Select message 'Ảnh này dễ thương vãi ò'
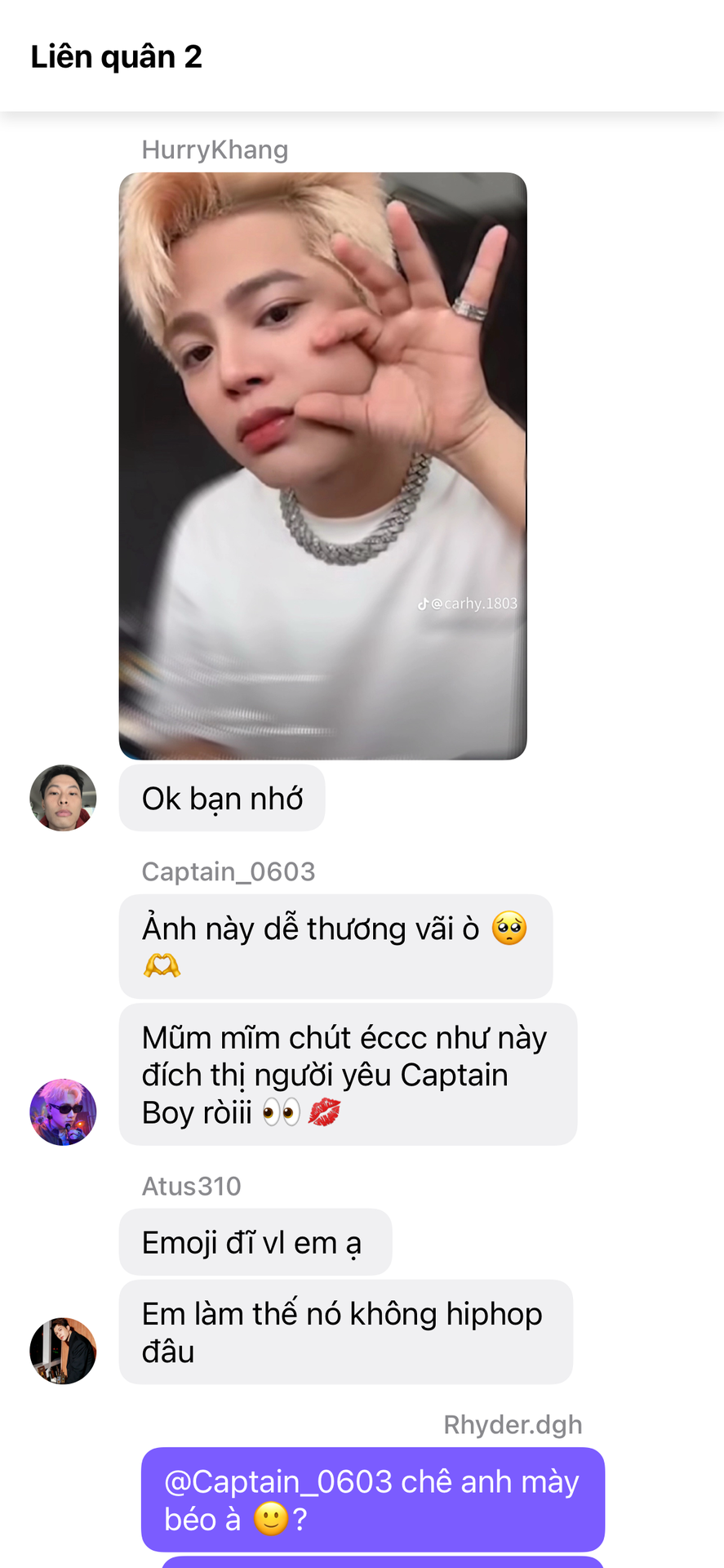Image resolution: width=724 pixels, height=1568 pixels. coord(335,946)
